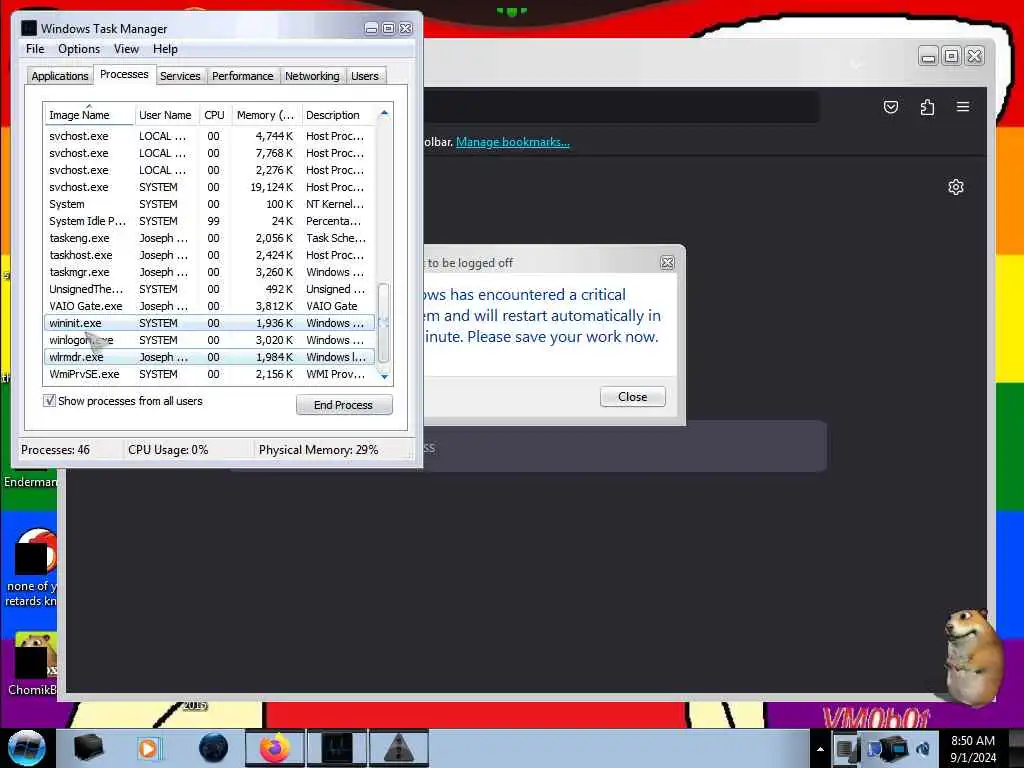This screenshot has height=768, width=1024.
Task: Select the winlogon.exe process row
Action: click(210, 340)
